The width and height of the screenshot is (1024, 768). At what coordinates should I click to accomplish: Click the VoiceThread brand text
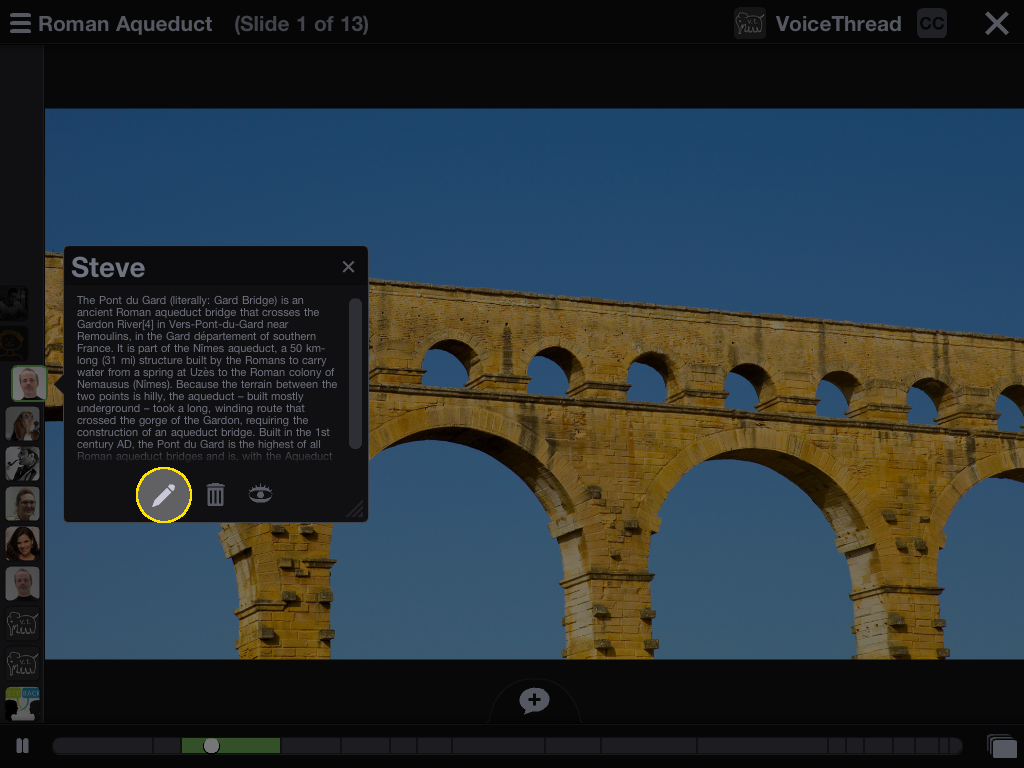coord(839,24)
